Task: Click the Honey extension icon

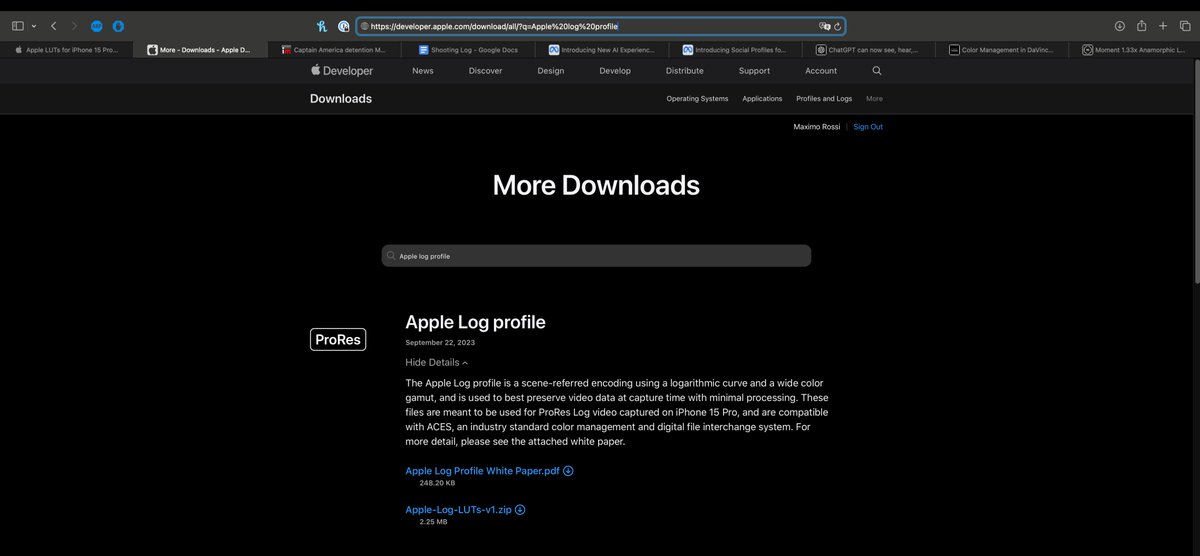Action: (322, 26)
